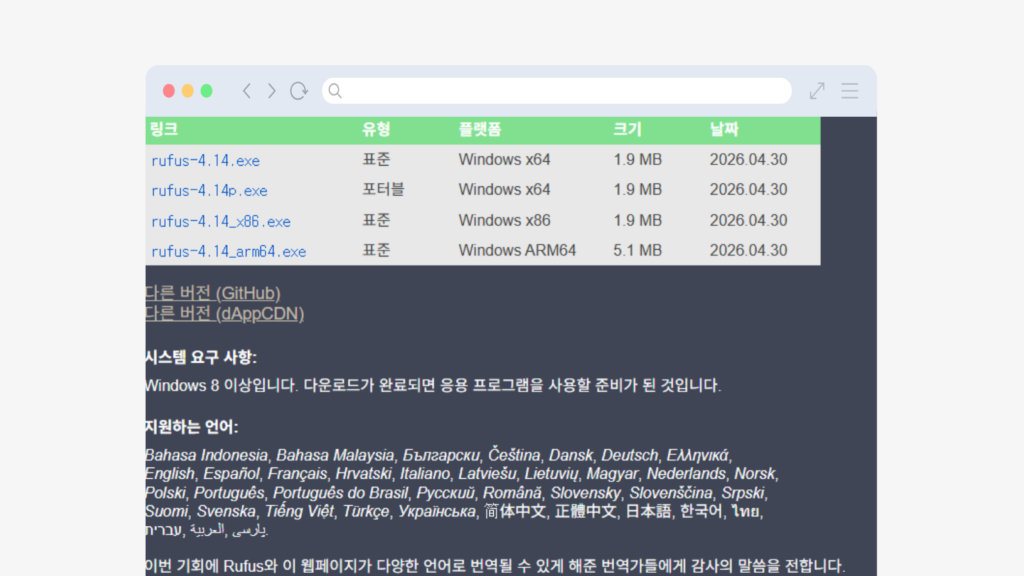1024x576 pixels.
Task: Click the Bahasa Indonesia language name
Action: [206, 455]
